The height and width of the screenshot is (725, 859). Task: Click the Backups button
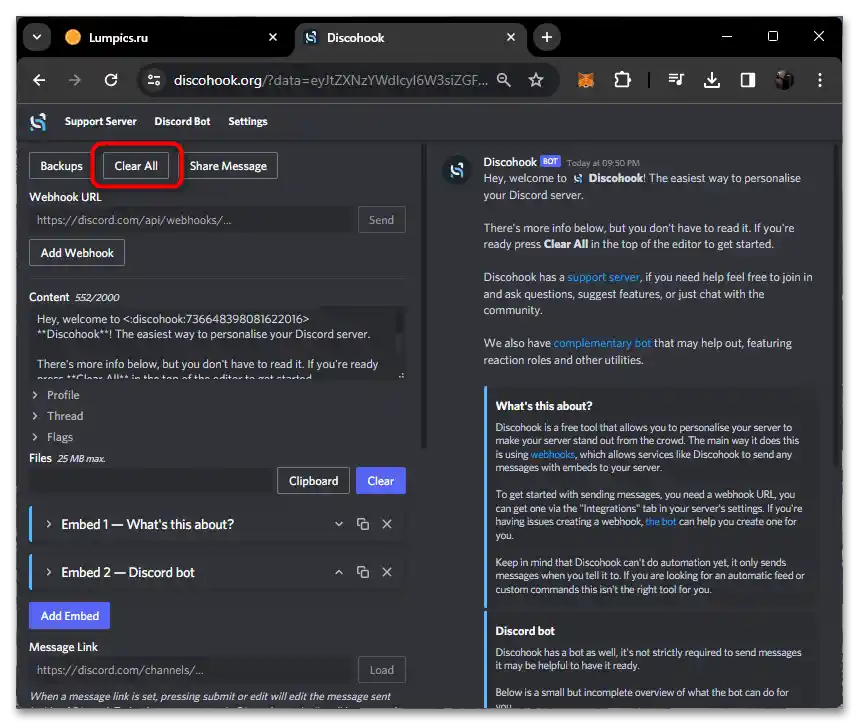[x=61, y=166]
